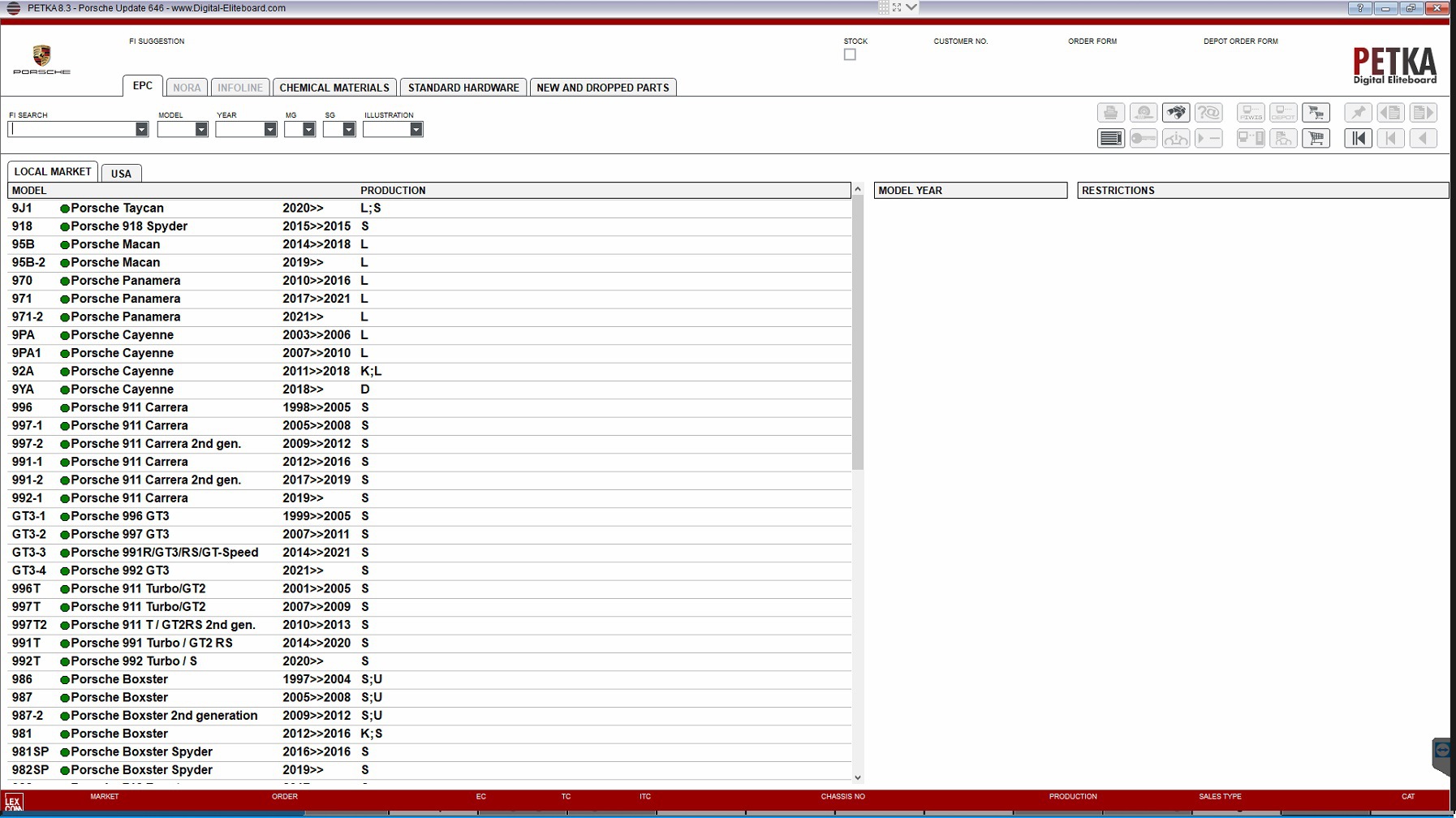This screenshot has width=1456, height=818.
Task: Click the disc and knife icon
Action: (x=1144, y=113)
